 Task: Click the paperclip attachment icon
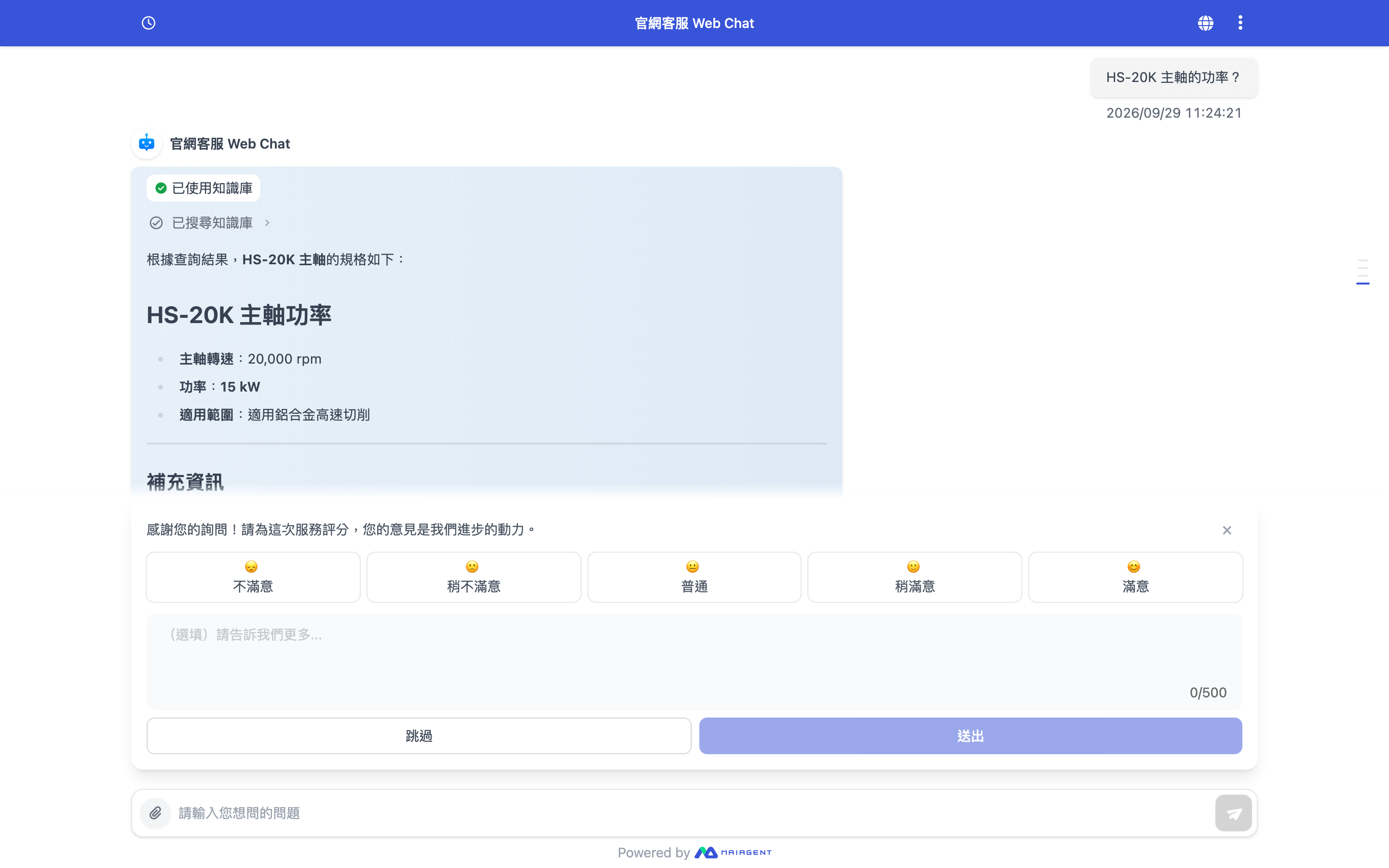[156, 813]
